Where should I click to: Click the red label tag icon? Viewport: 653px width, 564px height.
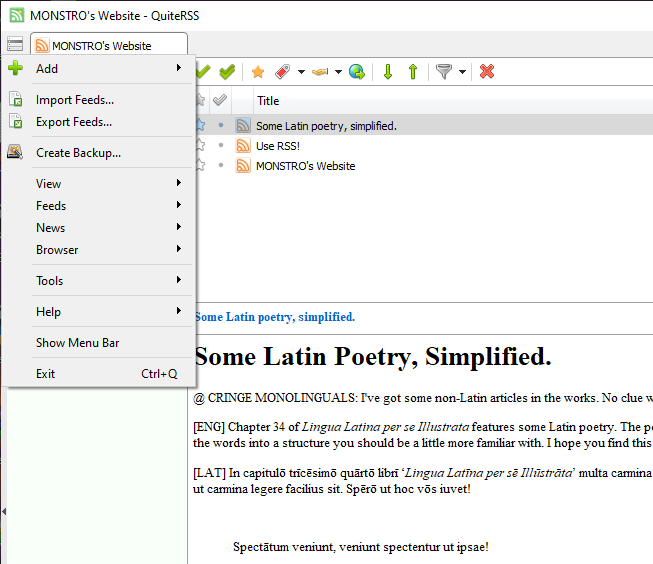[x=282, y=72]
